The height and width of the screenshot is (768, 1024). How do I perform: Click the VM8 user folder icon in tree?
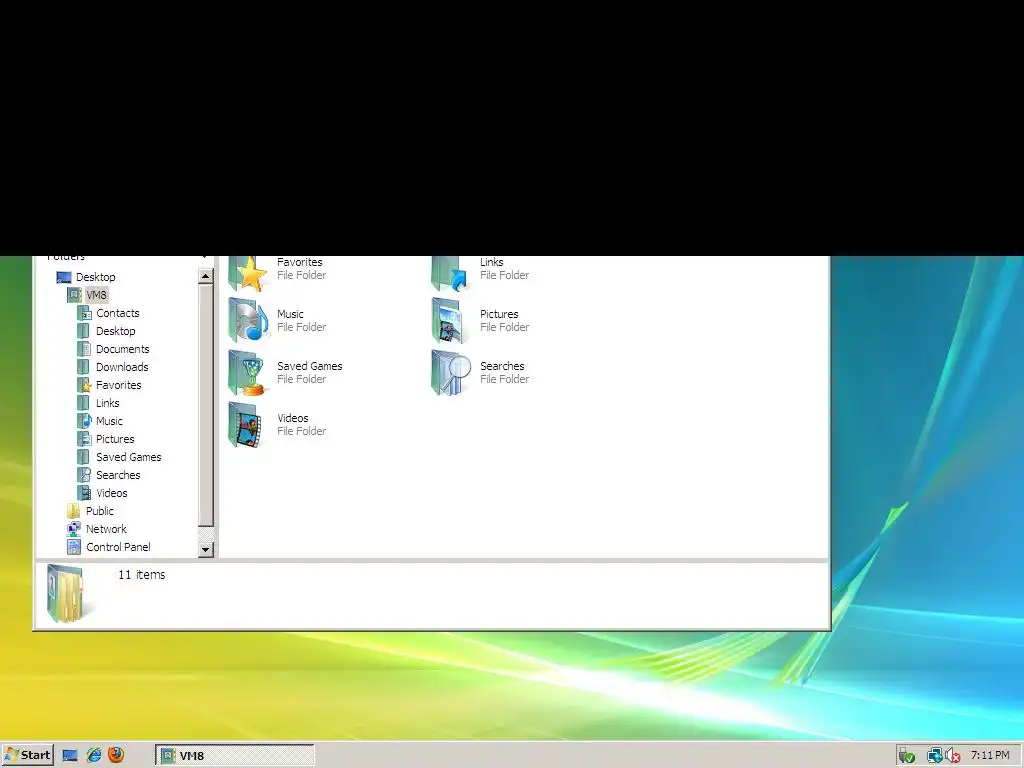(x=74, y=295)
